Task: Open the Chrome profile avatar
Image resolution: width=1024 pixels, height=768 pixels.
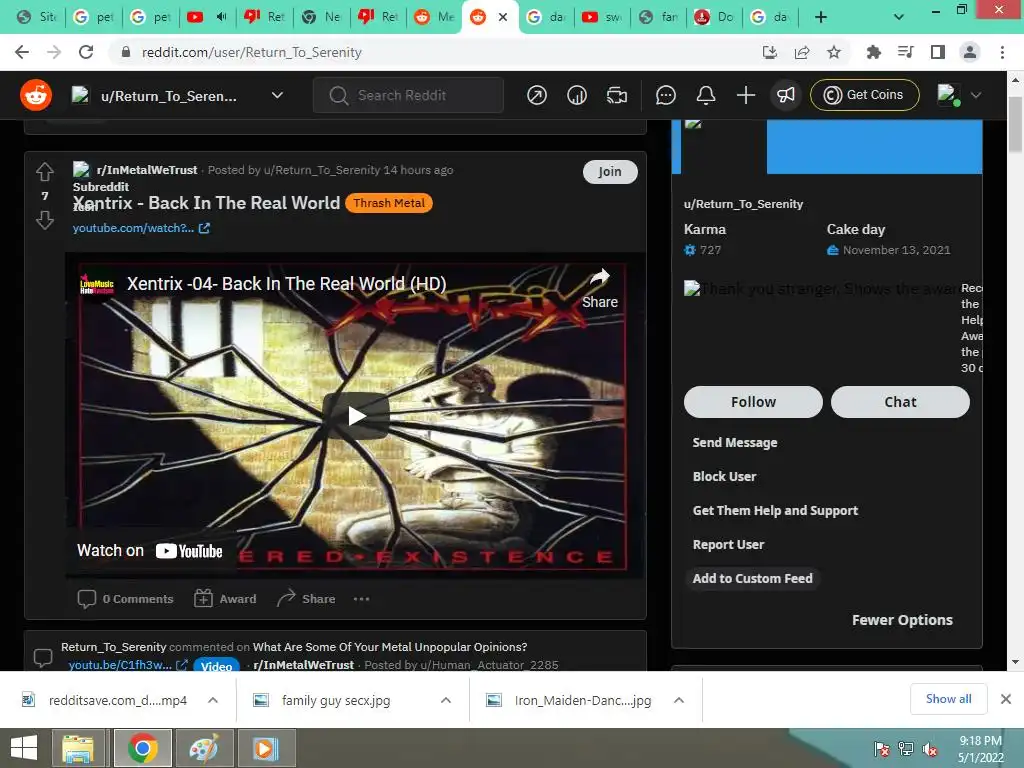Action: coord(970,52)
